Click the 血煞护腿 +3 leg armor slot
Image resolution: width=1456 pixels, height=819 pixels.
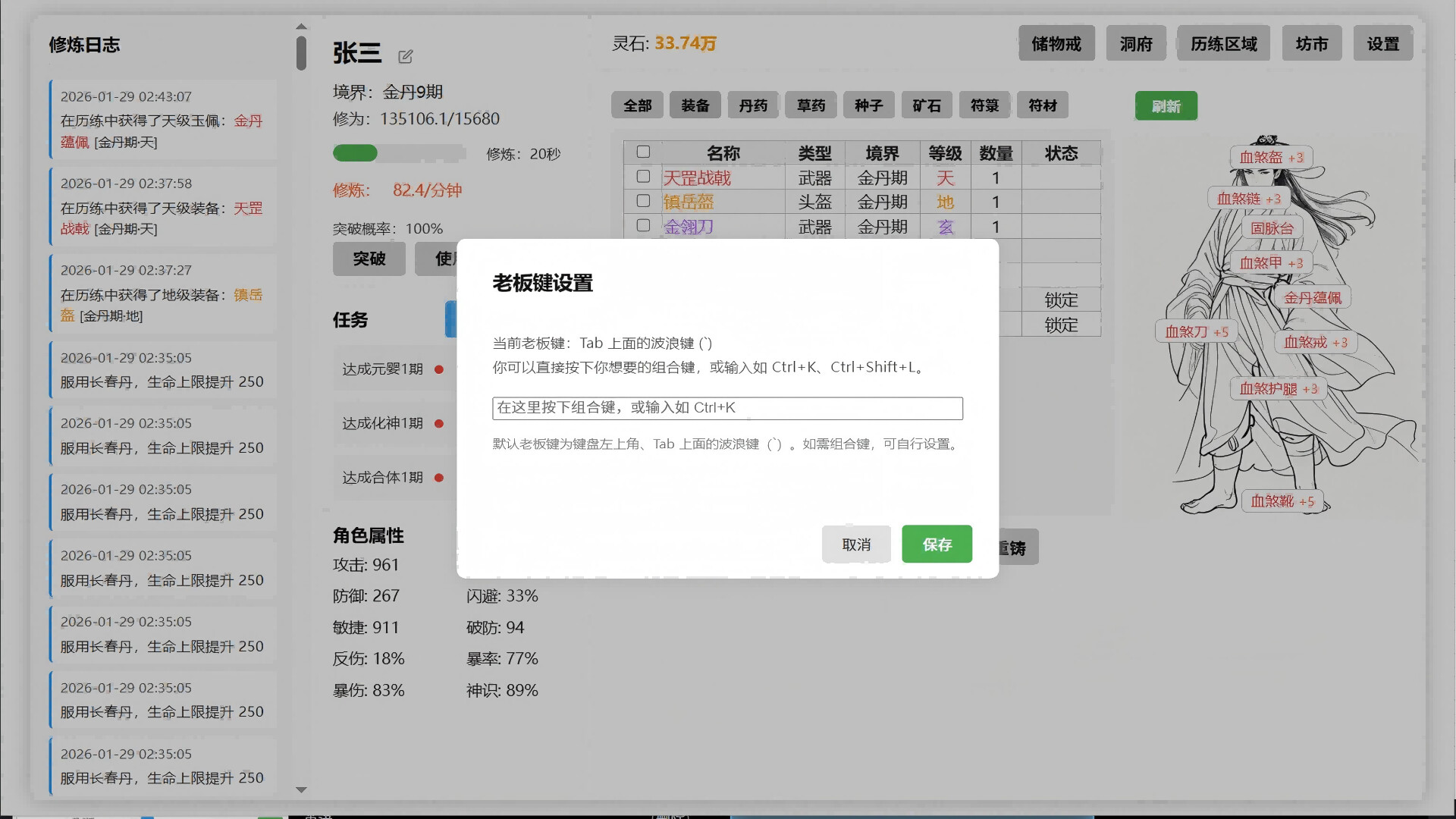(1279, 388)
